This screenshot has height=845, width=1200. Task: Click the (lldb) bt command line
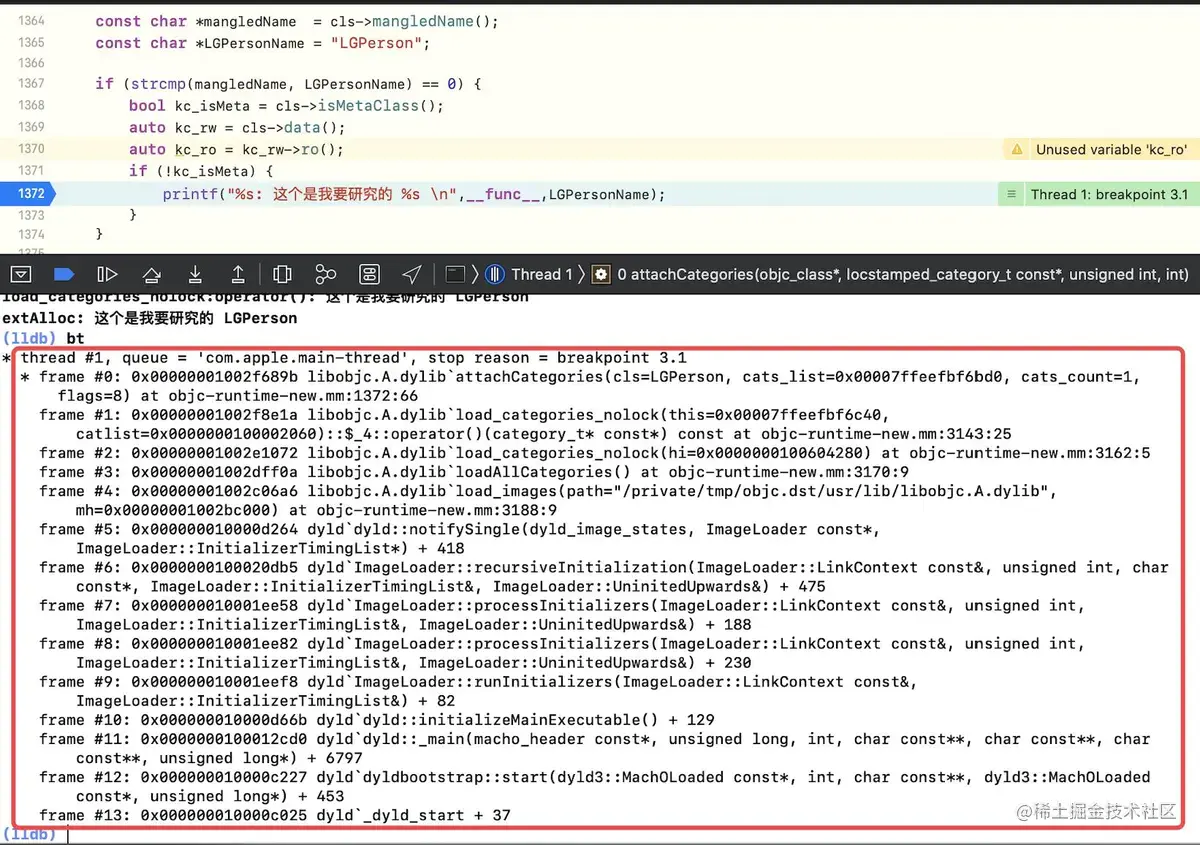click(45, 338)
